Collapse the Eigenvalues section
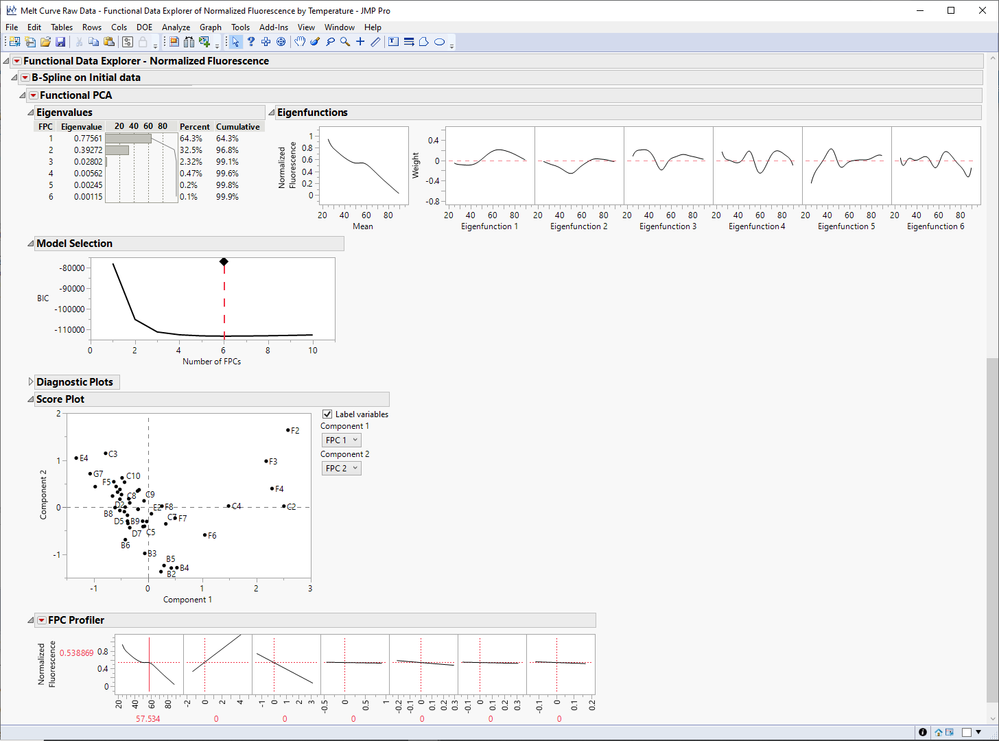This screenshot has height=741, width=999. point(30,112)
